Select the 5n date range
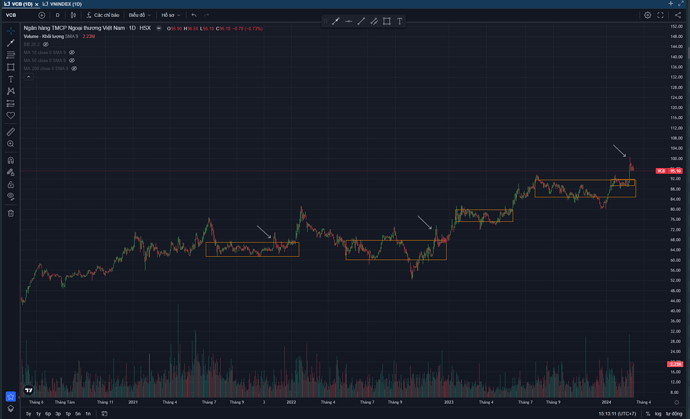Viewport: 690px width, 419px height. 78,414
